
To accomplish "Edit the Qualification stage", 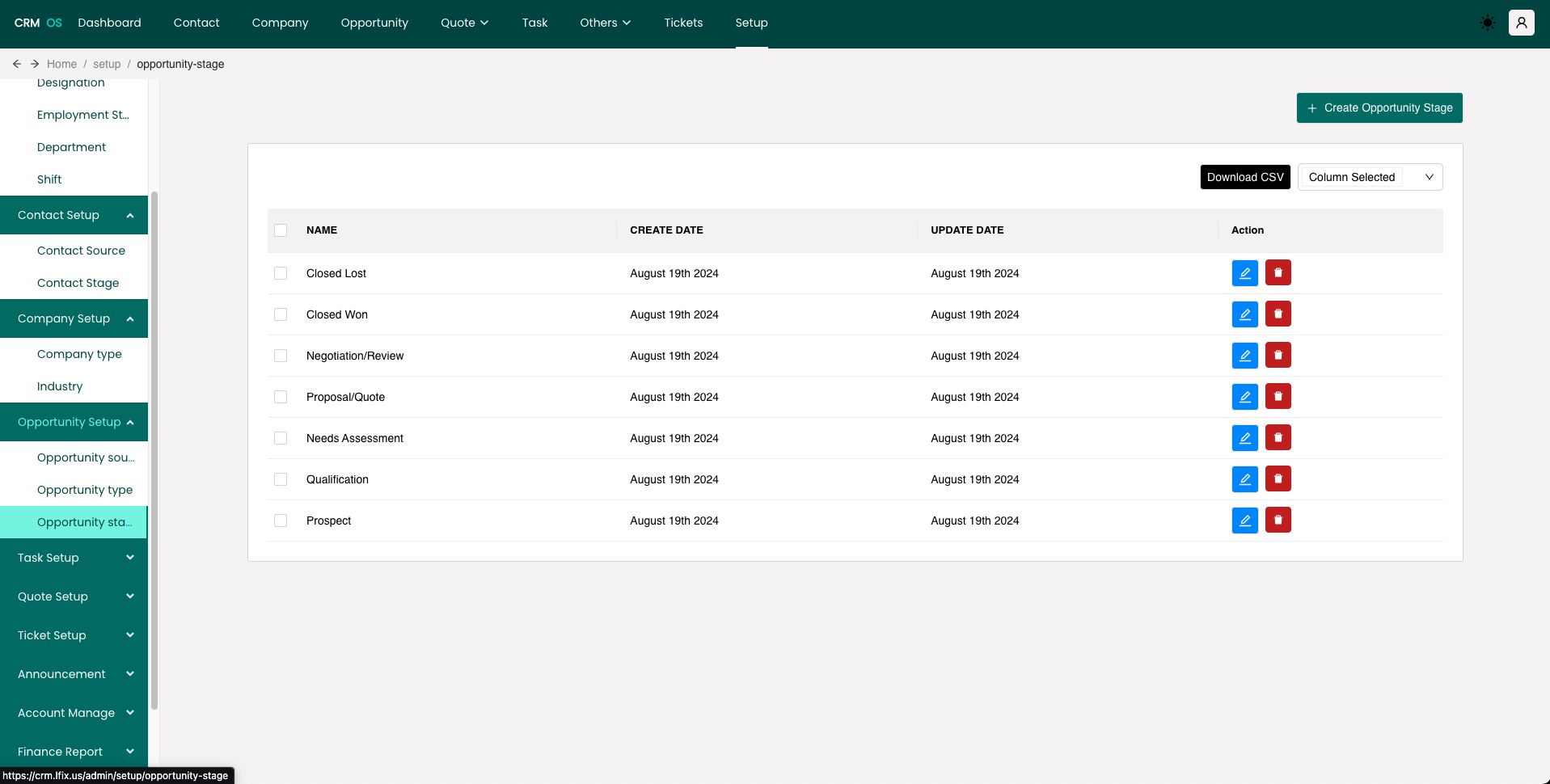I will [1244, 479].
